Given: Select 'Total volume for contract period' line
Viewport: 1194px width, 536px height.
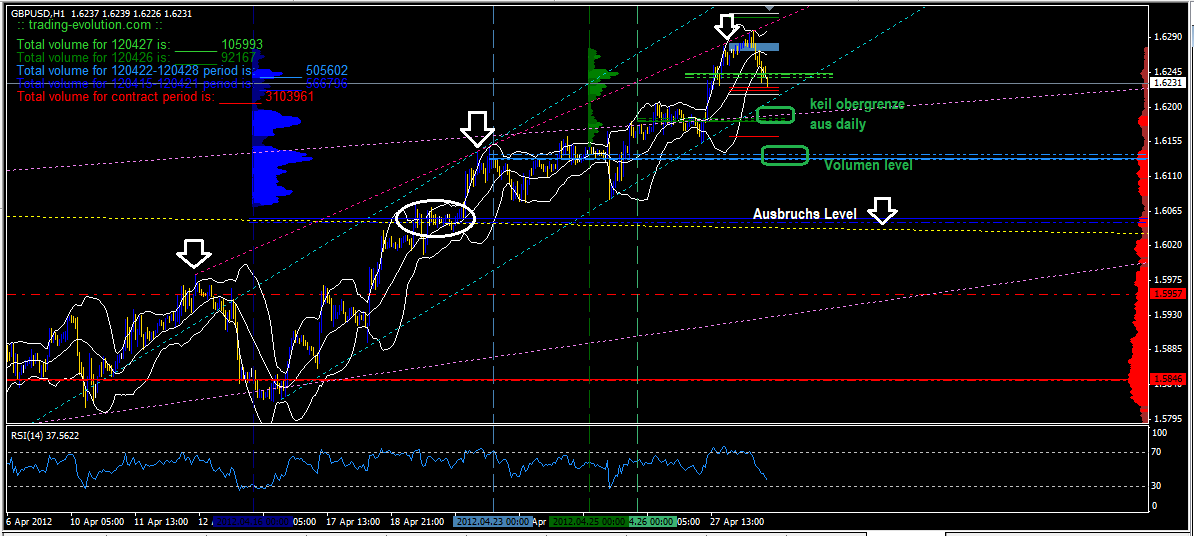Looking at the screenshot, I should click(164, 97).
